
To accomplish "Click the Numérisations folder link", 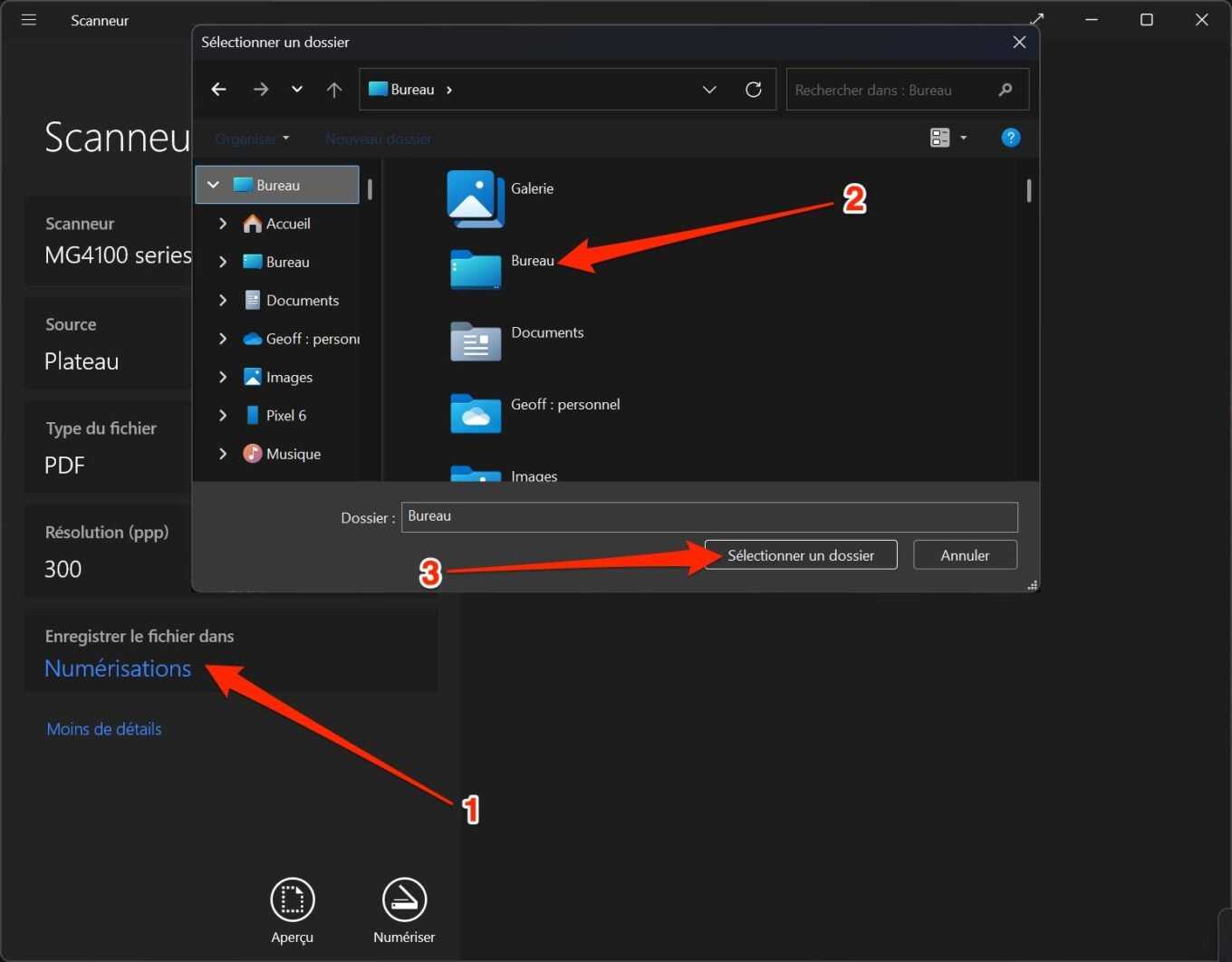I will [x=118, y=669].
